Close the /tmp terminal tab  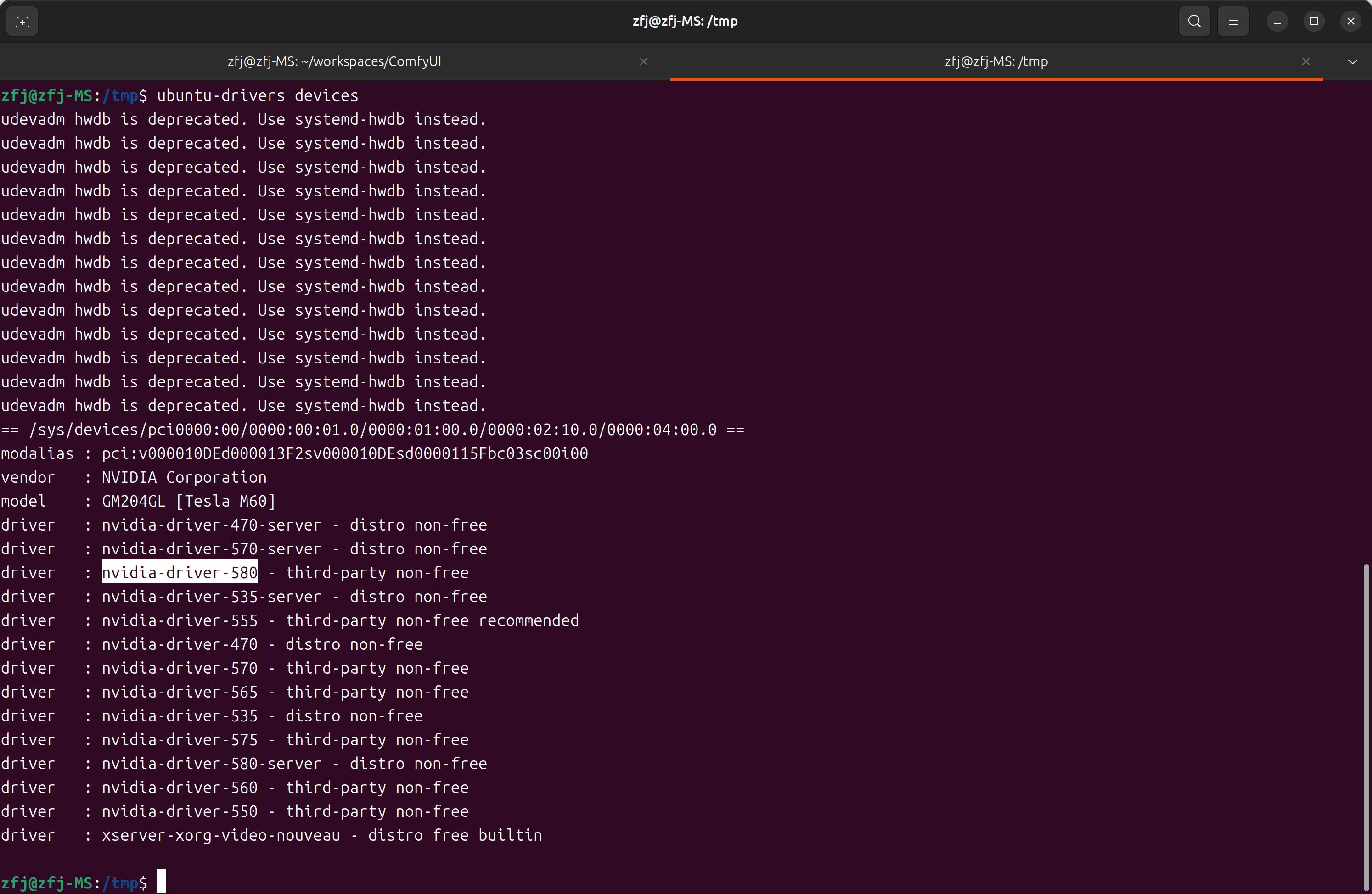coord(1306,61)
